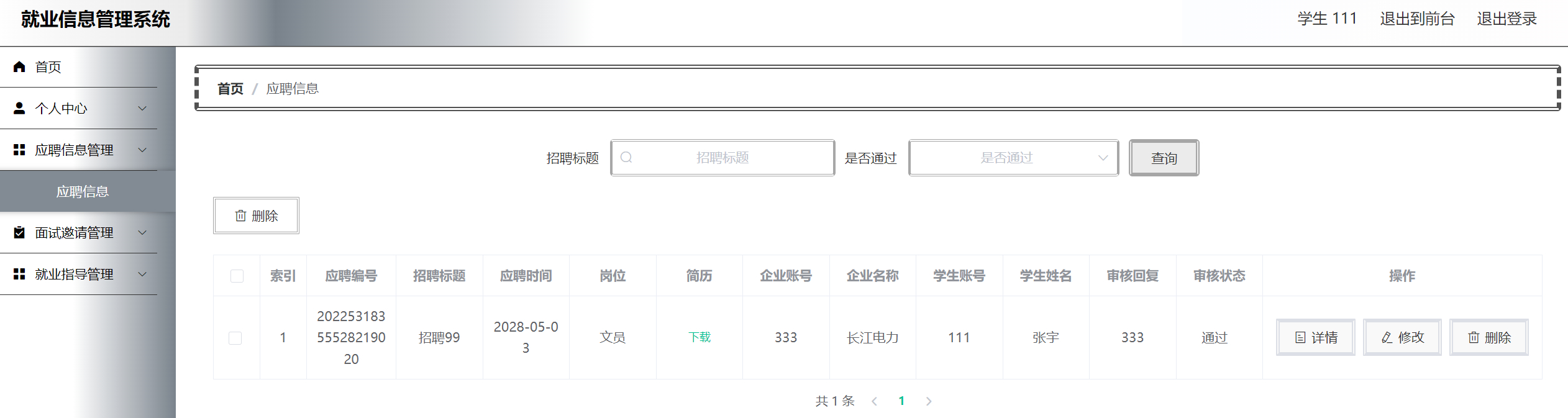Screen dimensions: 1568x418
Task: Click the magnifier icon in 招聘标题 search box
Action: tap(626, 158)
